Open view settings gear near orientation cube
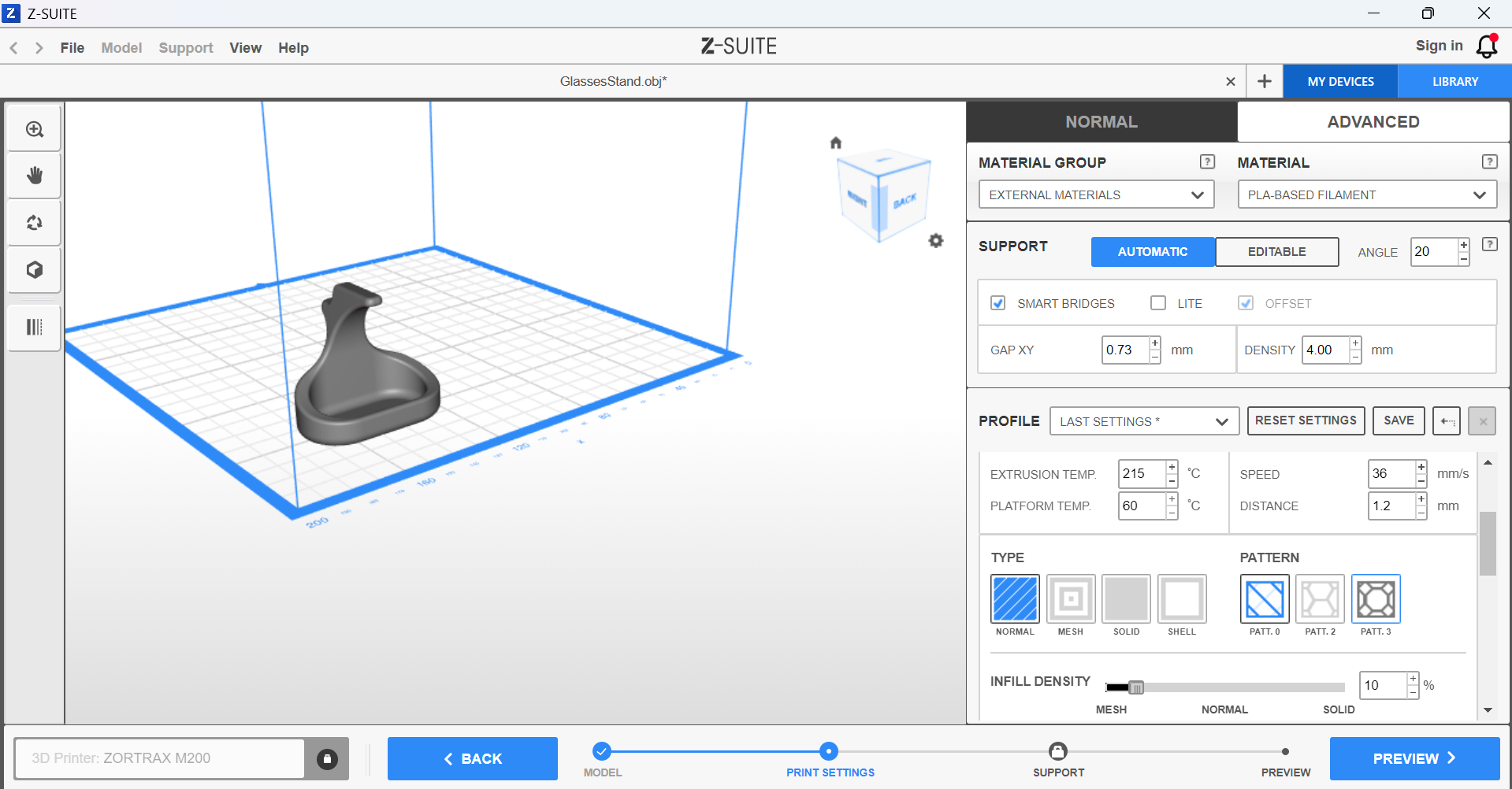Viewport: 1512px width, 789px height. [x=936, y=241]
